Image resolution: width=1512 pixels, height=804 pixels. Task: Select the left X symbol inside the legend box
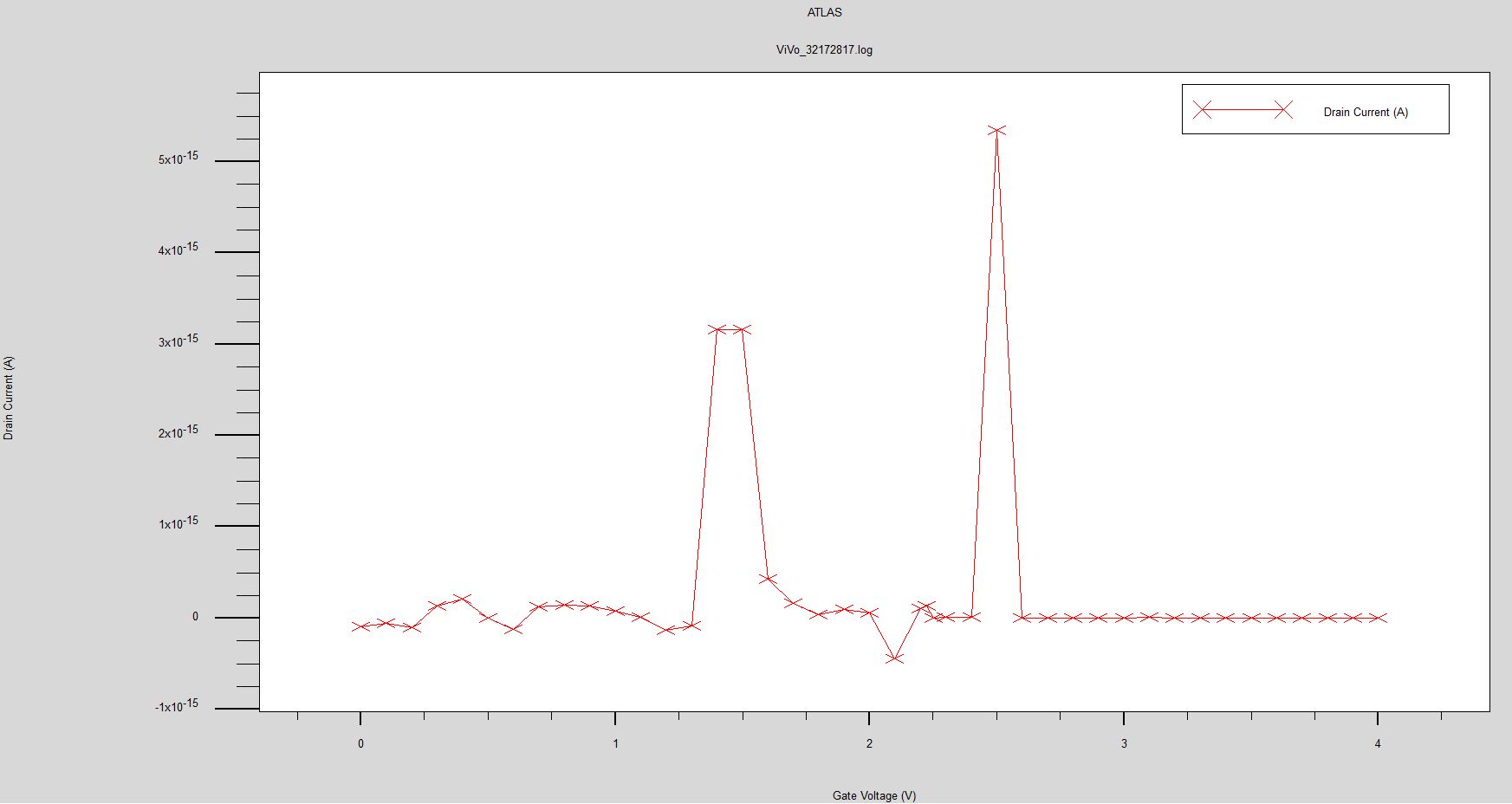1203,110
